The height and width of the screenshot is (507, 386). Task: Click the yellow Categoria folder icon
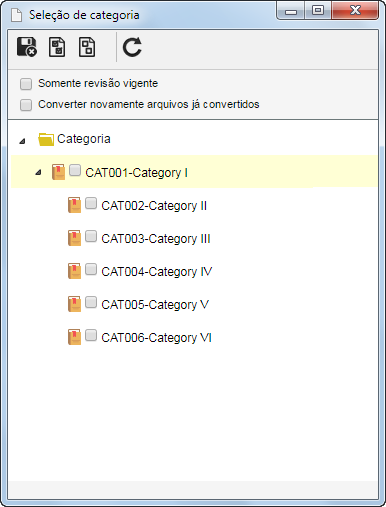point(46,139)
